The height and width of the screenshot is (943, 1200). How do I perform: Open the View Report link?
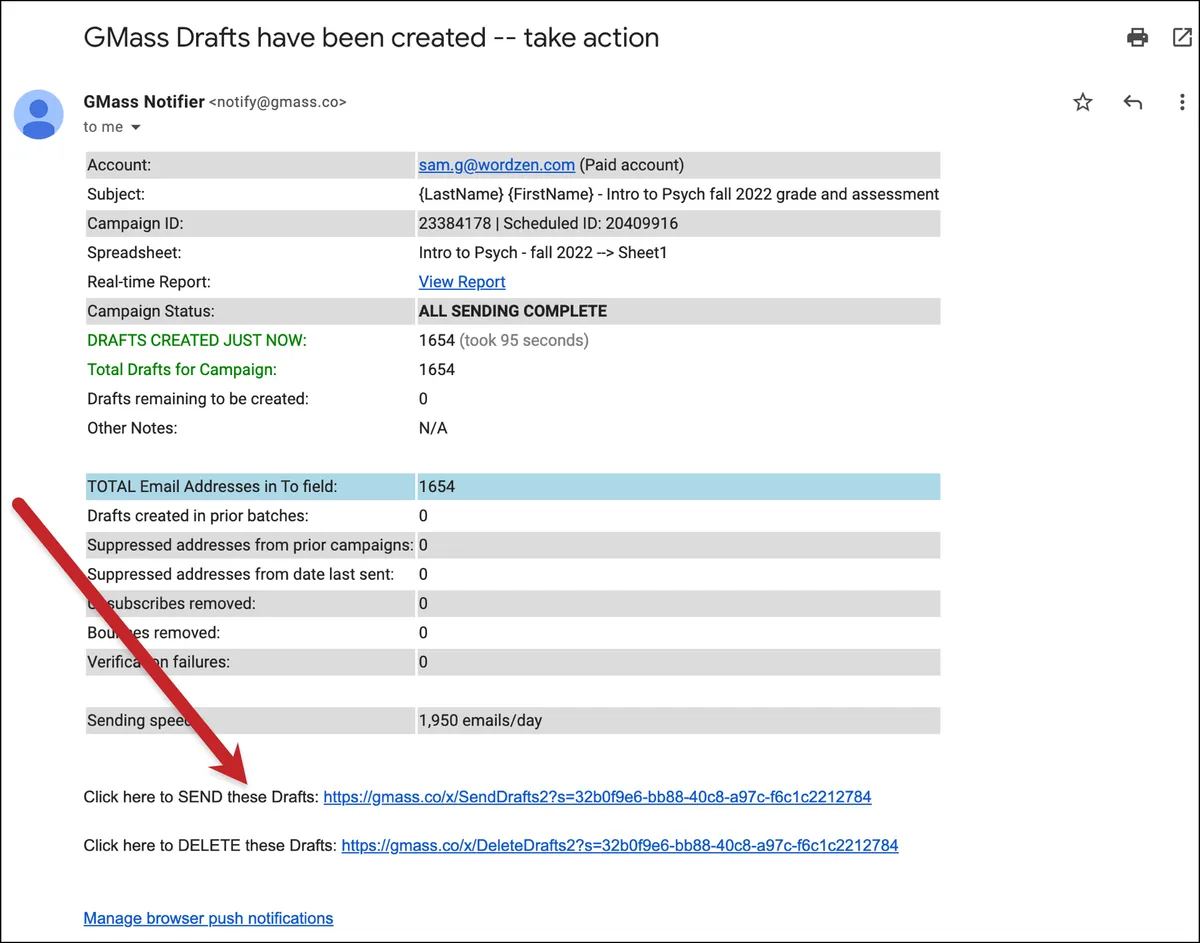pos(462,282)
